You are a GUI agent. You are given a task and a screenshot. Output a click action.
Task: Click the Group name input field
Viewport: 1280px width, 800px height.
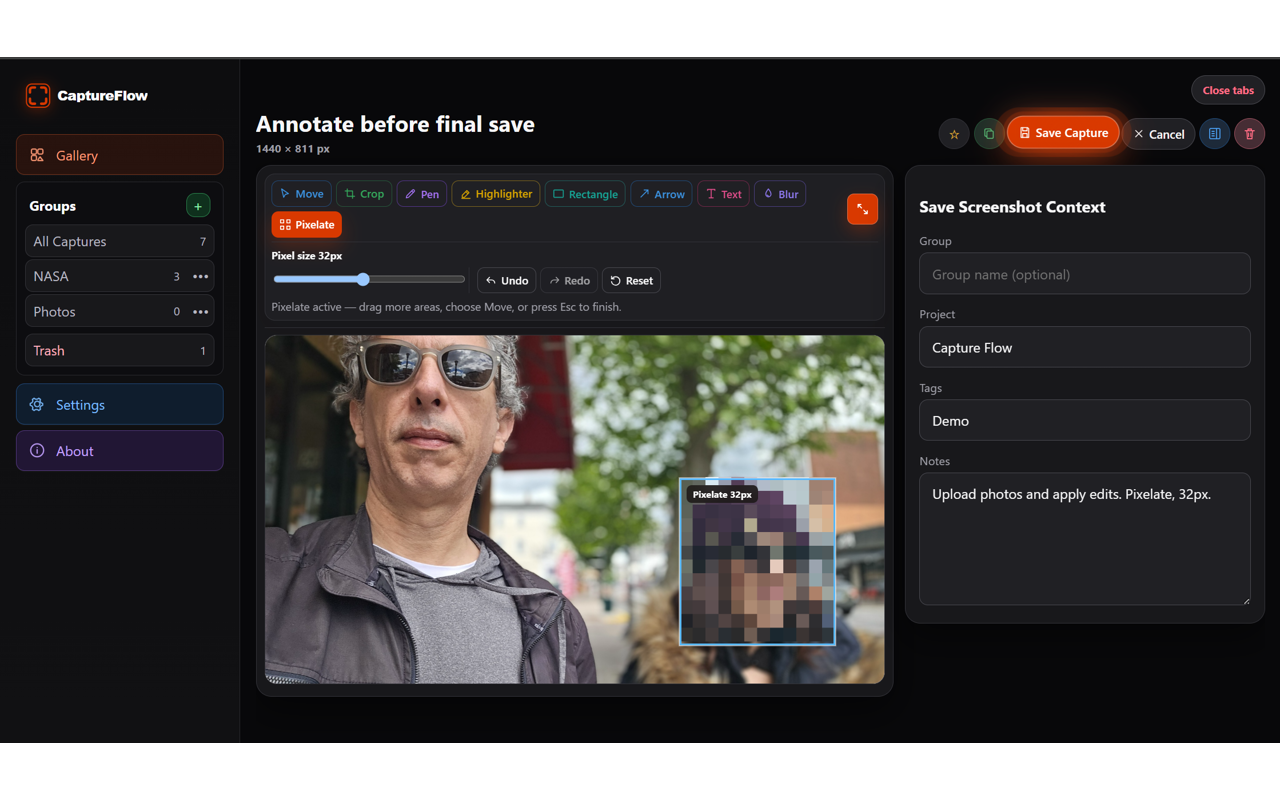tap(1085, 274)
